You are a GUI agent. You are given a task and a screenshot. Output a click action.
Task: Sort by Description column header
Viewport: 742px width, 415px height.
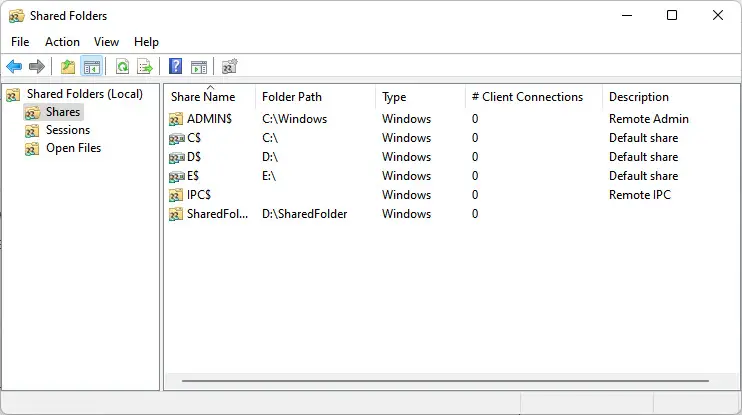pyautogui.click(x=671, y=97)
